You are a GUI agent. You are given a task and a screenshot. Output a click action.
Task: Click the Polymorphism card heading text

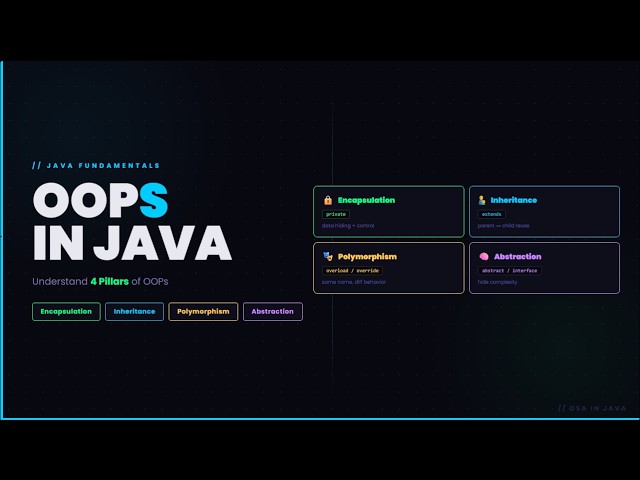click(367, 257)
